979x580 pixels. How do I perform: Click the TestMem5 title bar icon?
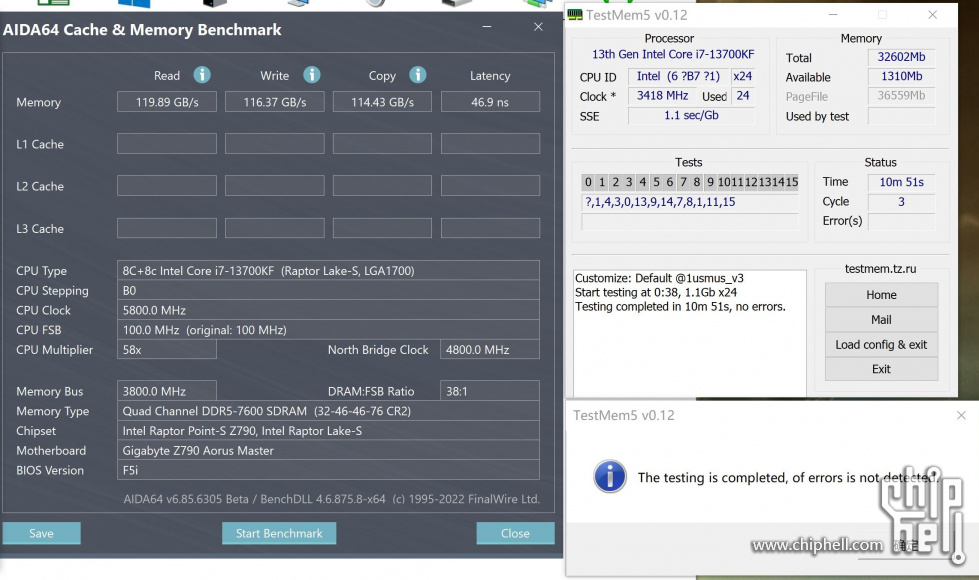coord(574,15)
